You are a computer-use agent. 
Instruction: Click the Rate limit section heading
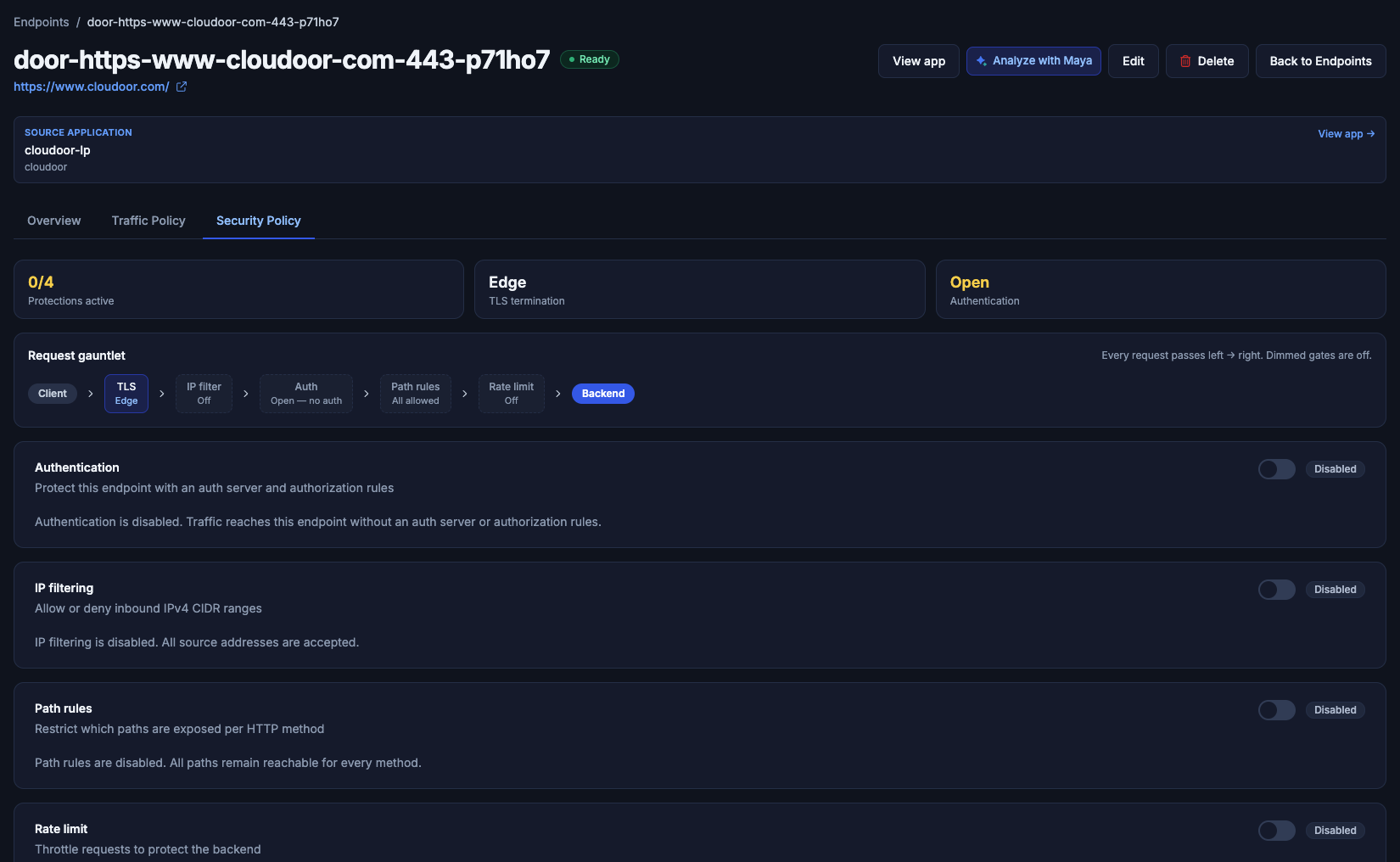coord(61,829)
